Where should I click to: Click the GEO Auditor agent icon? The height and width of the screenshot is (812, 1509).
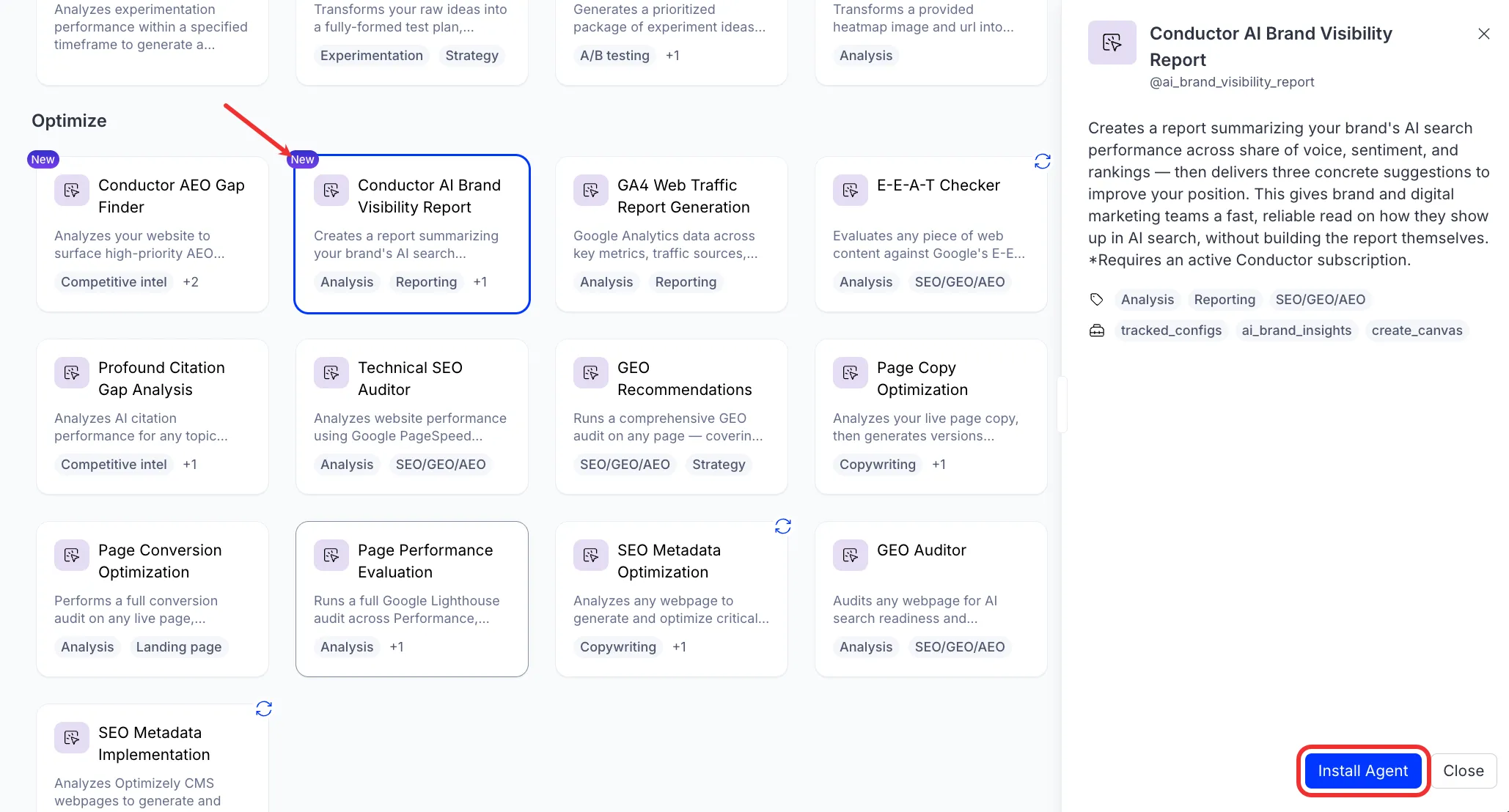[x=851, y=556]
